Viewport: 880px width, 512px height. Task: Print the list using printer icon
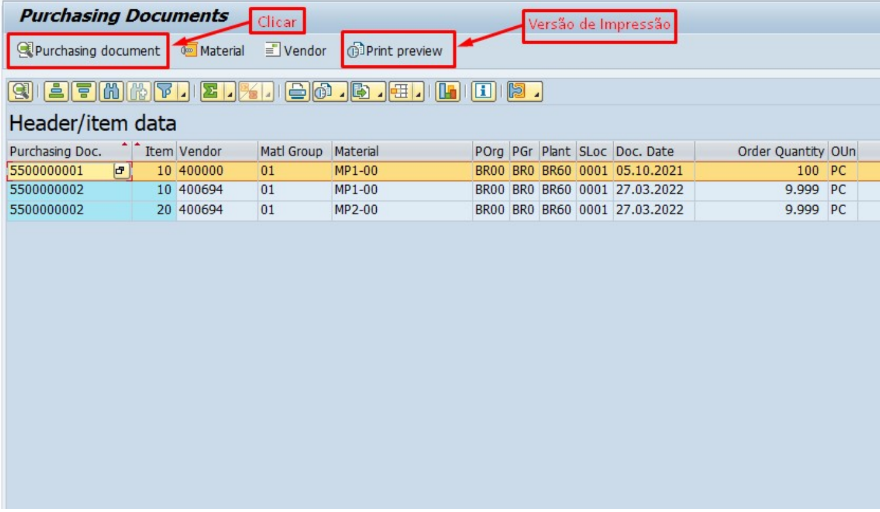tap(297, 91)
